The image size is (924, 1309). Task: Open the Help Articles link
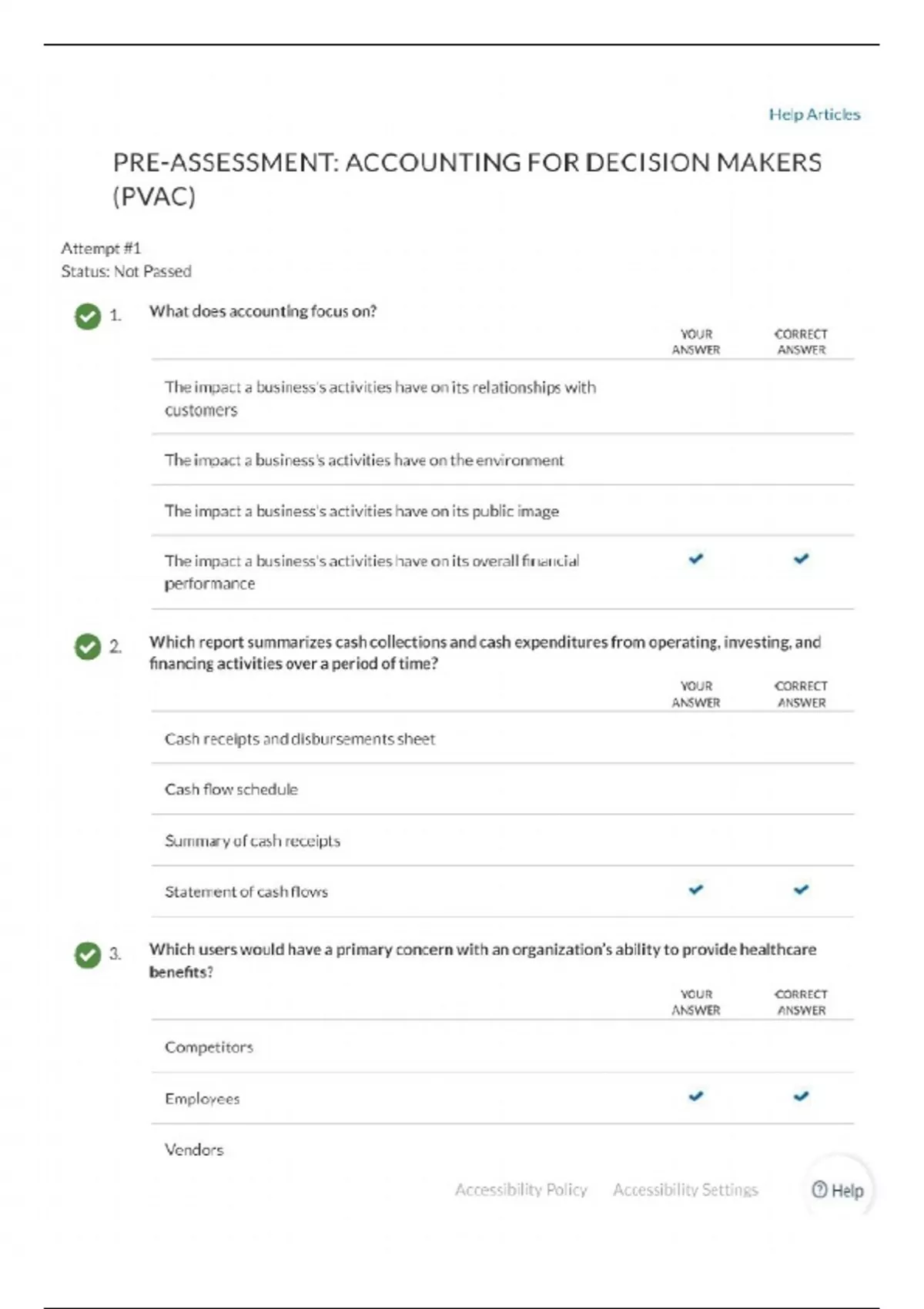pyautogui.click(x=814, y=115)
